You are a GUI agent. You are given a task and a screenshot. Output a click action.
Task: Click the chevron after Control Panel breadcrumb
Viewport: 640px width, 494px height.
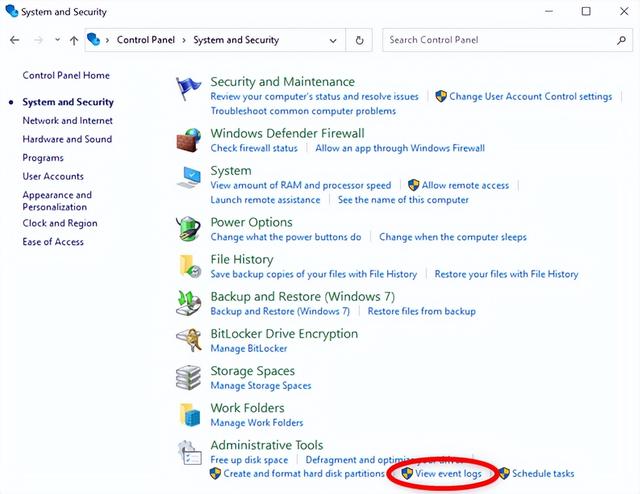pos(184,40)
